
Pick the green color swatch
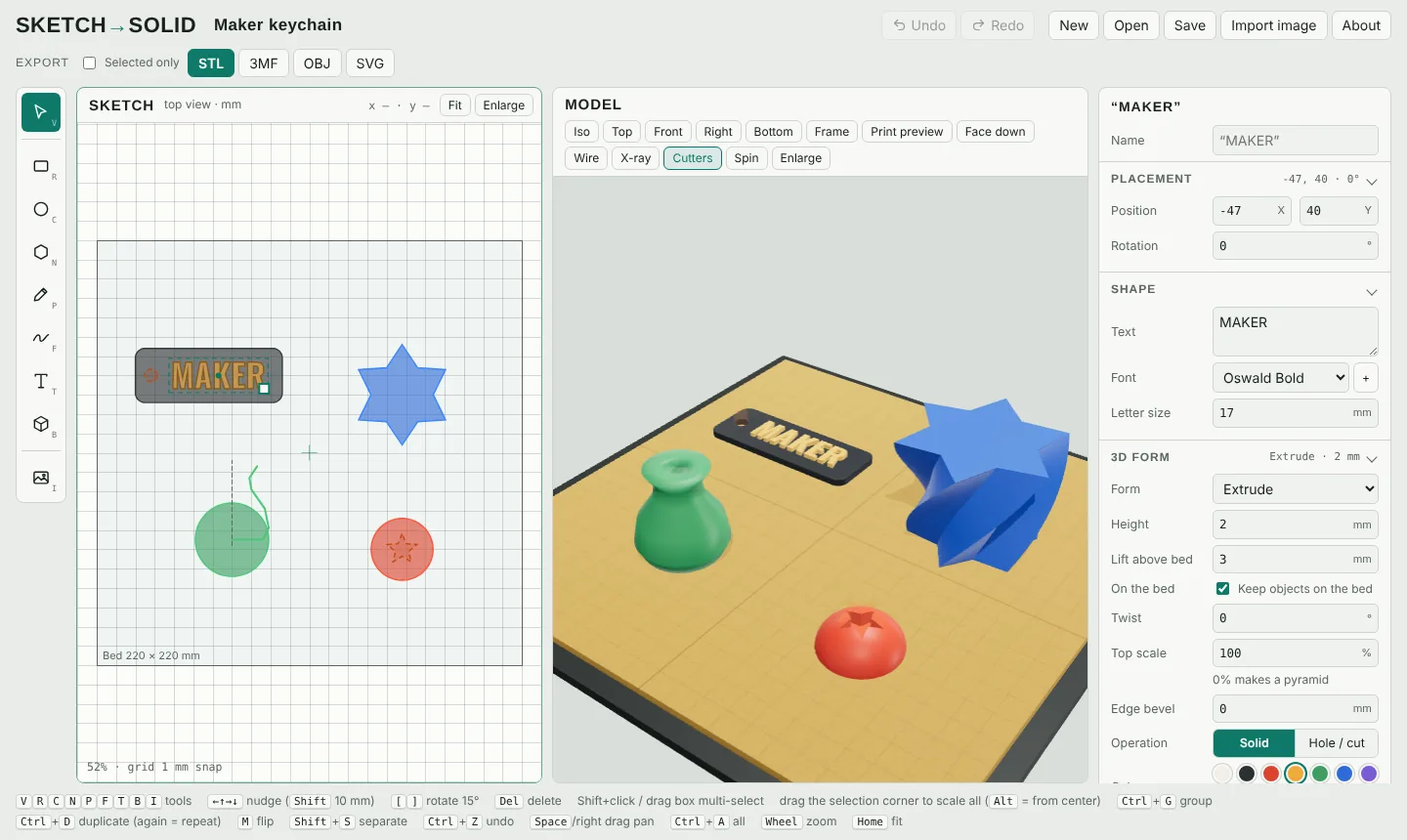click(x=1320, y=774)
